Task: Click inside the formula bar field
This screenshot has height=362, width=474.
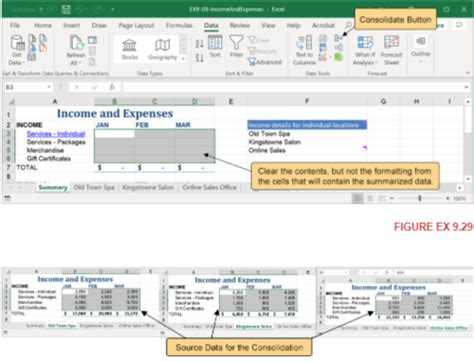Action: pos(293,87)
